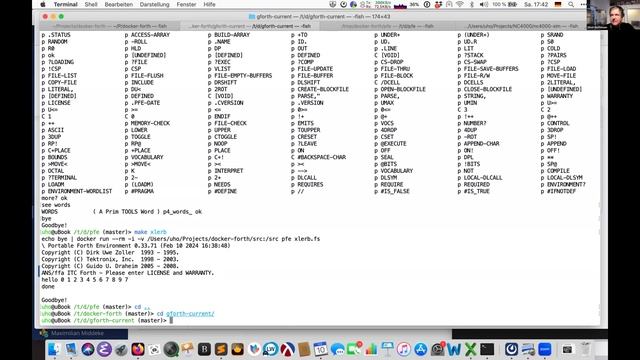Image resolution: width=640 pixels, height=360 pixels.
Task: Click 'MEMORY-CHECK' word in listing
Action: [x=150, y=123]
